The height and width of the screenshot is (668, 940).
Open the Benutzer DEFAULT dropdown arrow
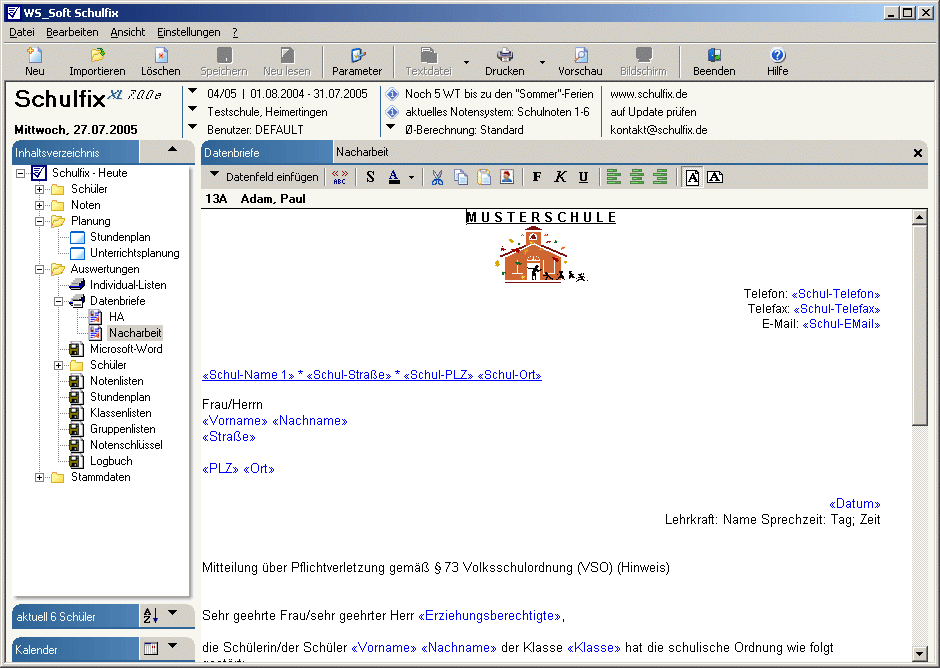(192, 127)
